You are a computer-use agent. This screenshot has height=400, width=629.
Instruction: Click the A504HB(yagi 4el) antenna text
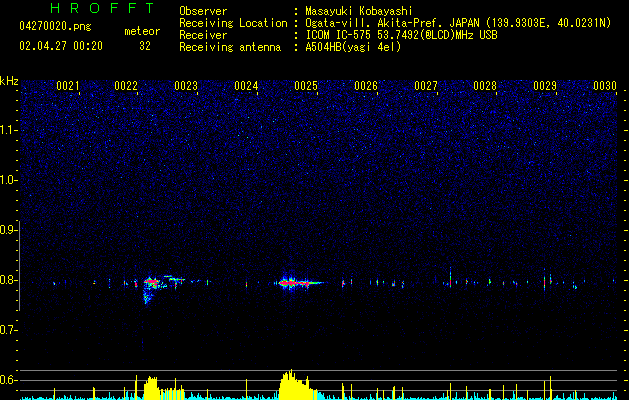pos(353,47)
